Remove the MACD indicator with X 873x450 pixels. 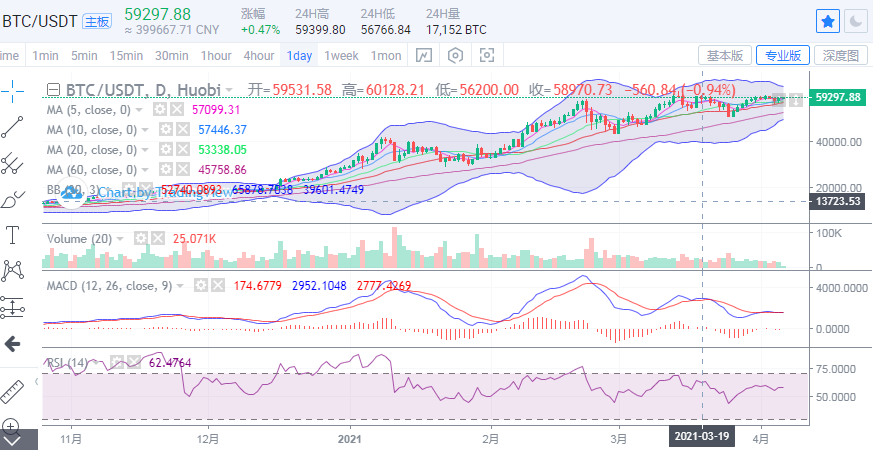point(217,286)
